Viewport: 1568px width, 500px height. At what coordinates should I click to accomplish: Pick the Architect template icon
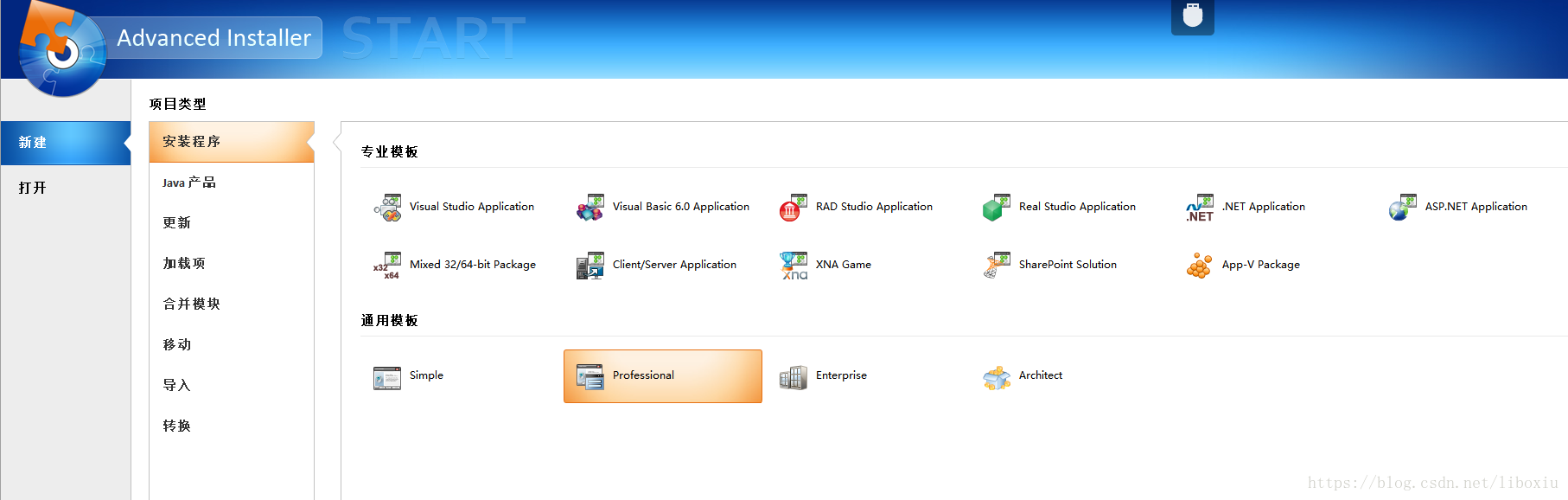point(997,377)
